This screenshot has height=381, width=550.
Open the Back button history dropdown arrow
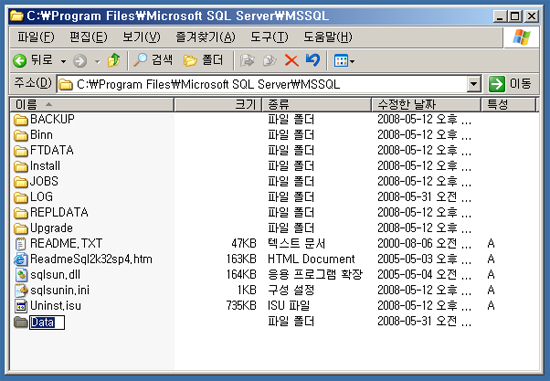(x=63, y=61)
